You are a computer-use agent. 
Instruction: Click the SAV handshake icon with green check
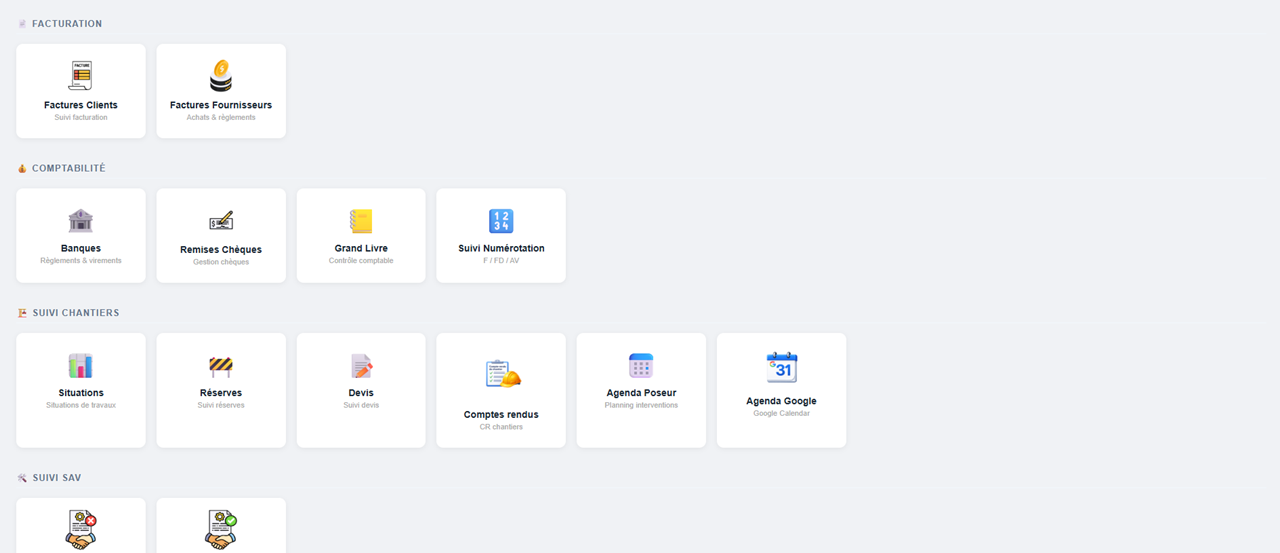[221, 531]
